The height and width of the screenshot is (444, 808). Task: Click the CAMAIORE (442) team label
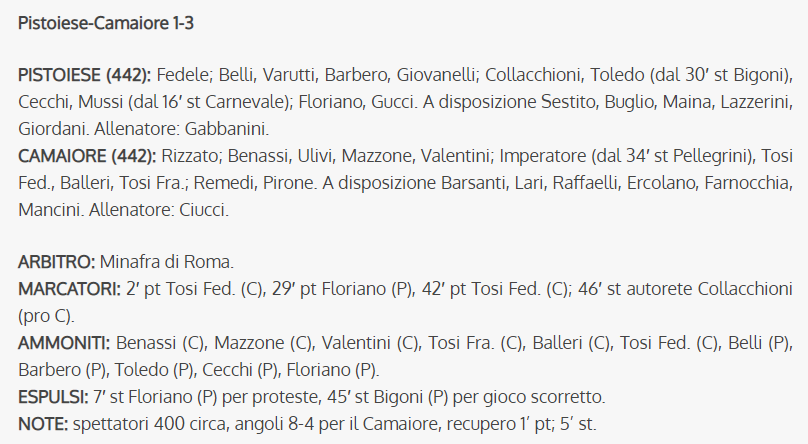87,156
